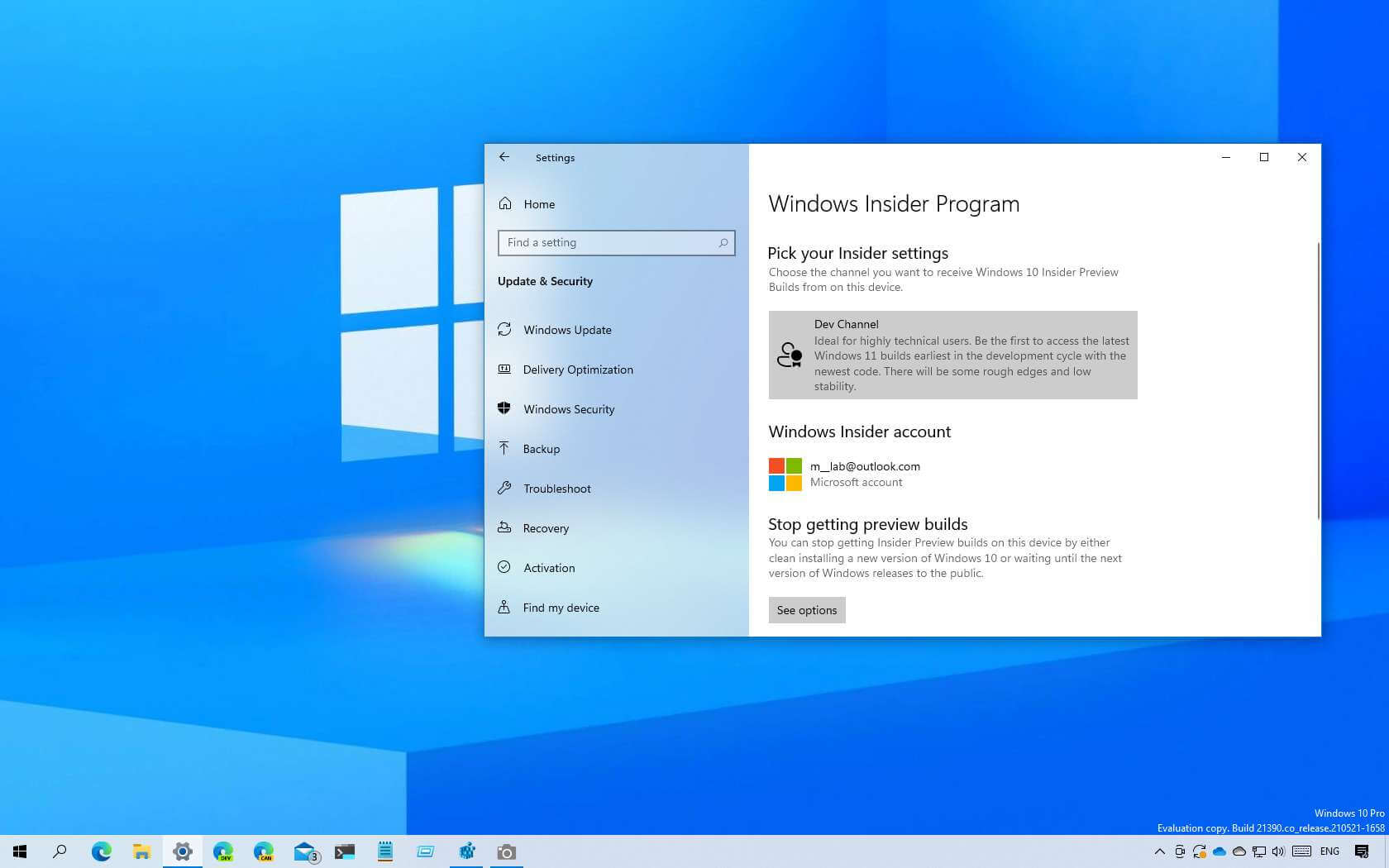The height and width of the screenshot is (868, 1389).
Task: Open Windows Update settings
Action: pos(566,330)
